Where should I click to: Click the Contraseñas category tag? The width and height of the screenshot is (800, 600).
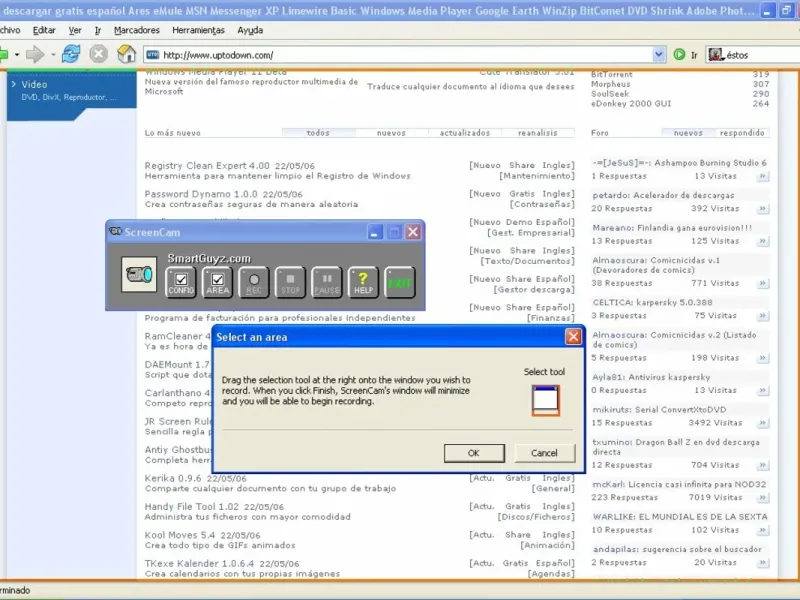[542, 205]
